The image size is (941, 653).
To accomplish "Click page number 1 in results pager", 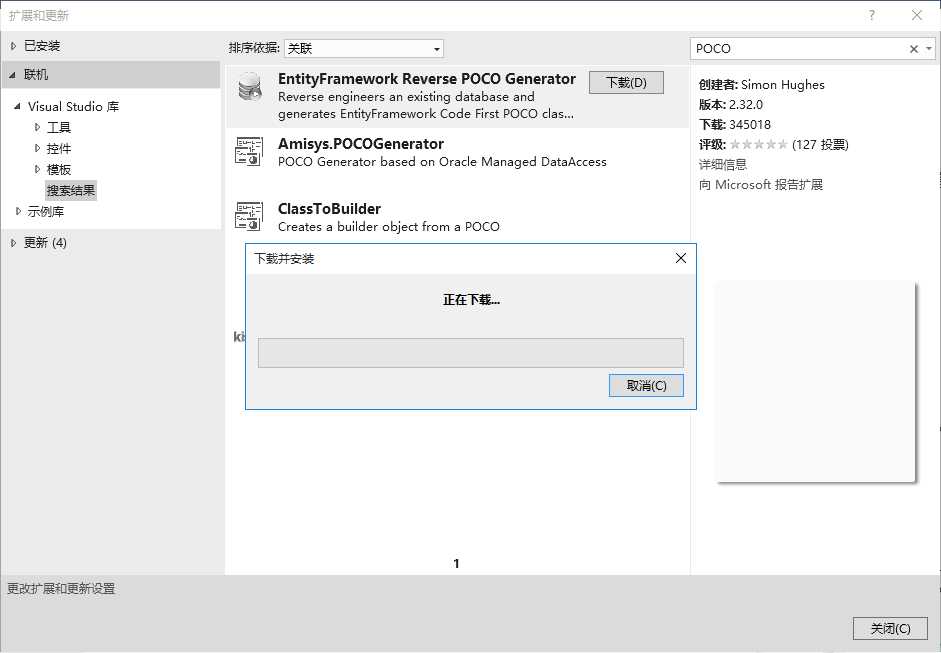I will [456, 563].
